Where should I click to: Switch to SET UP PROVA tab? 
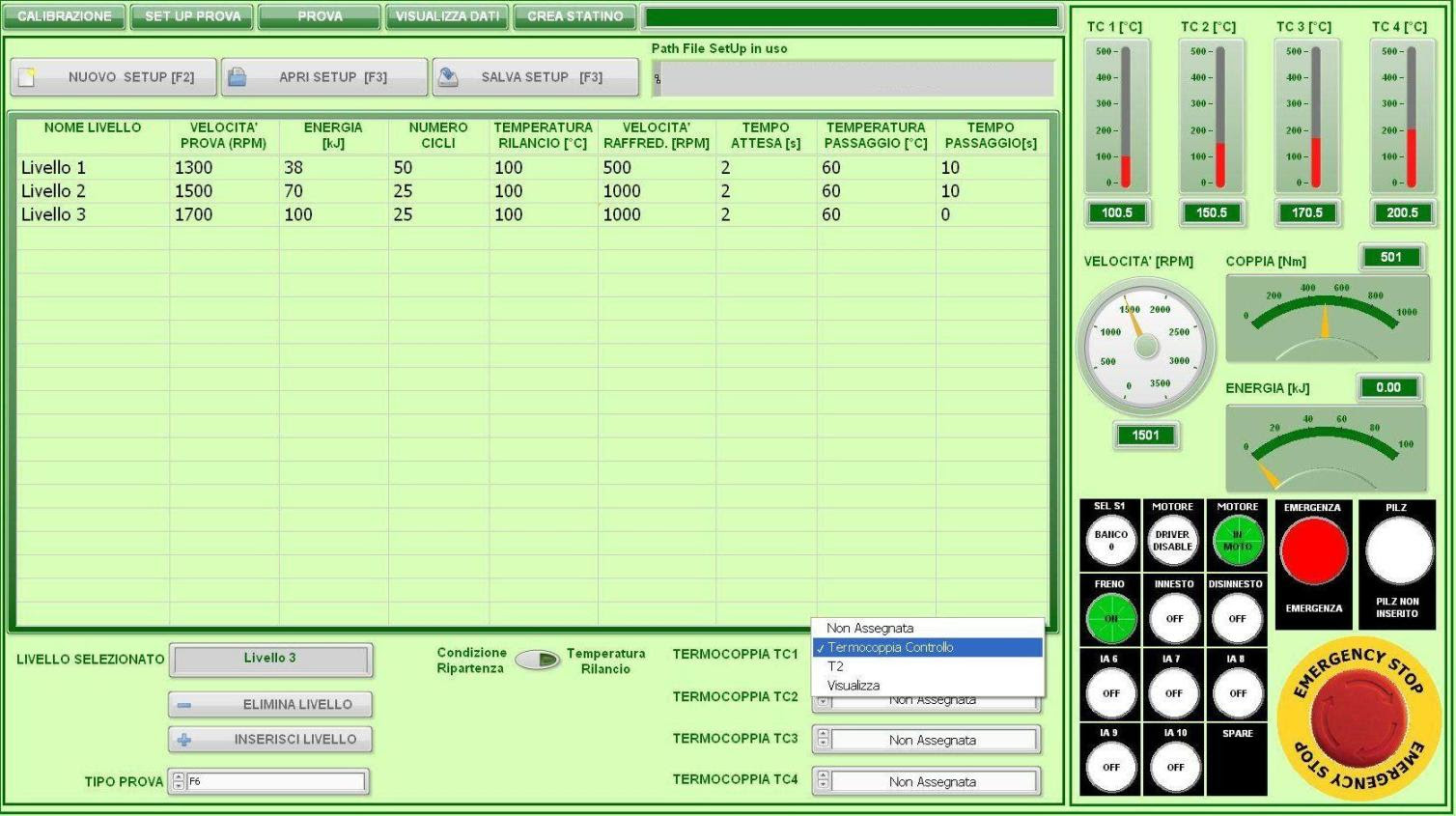click(x=193, y=16)
